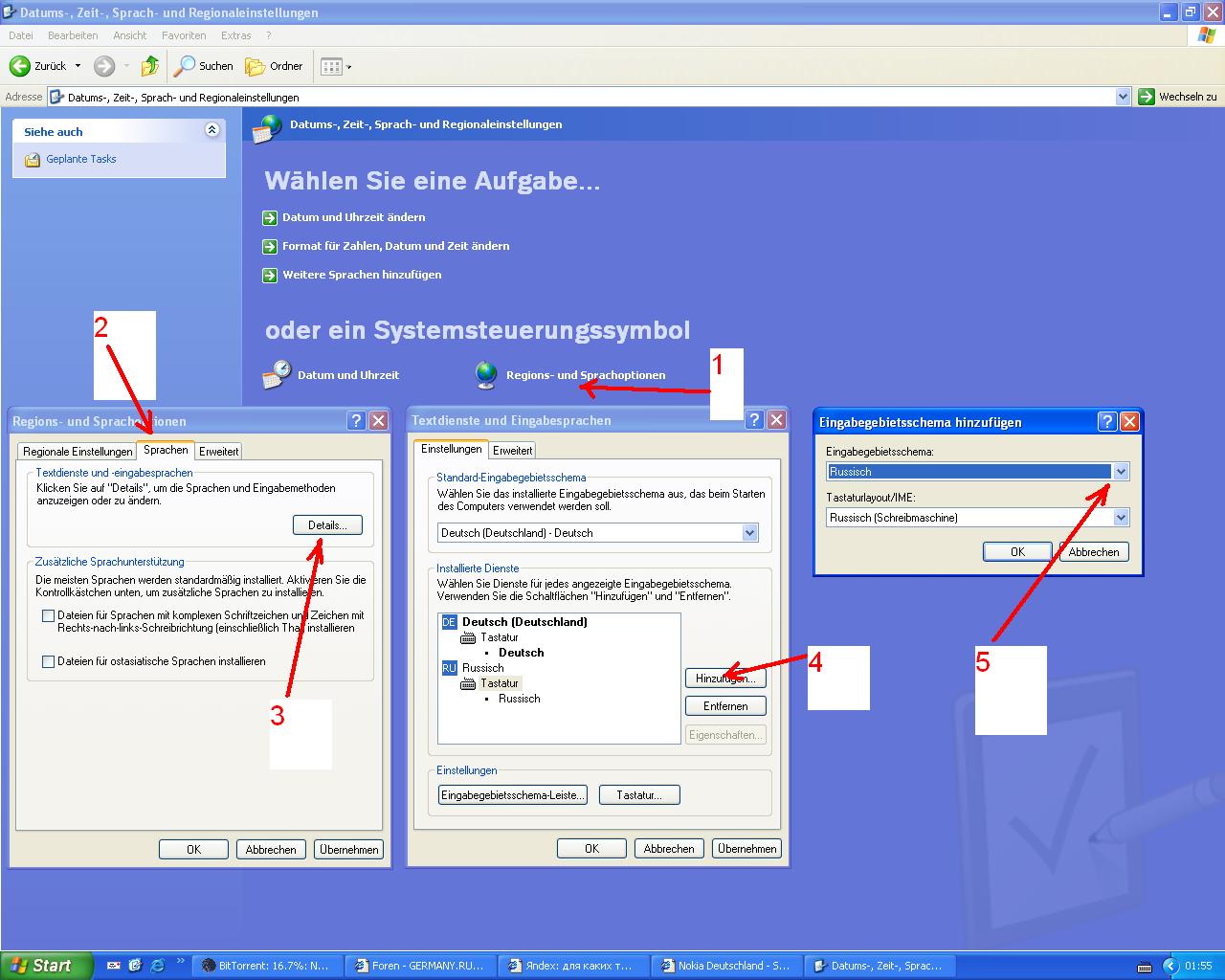Click the Hinzufügen... button
1225x980 pixels.
click(725, 678)
